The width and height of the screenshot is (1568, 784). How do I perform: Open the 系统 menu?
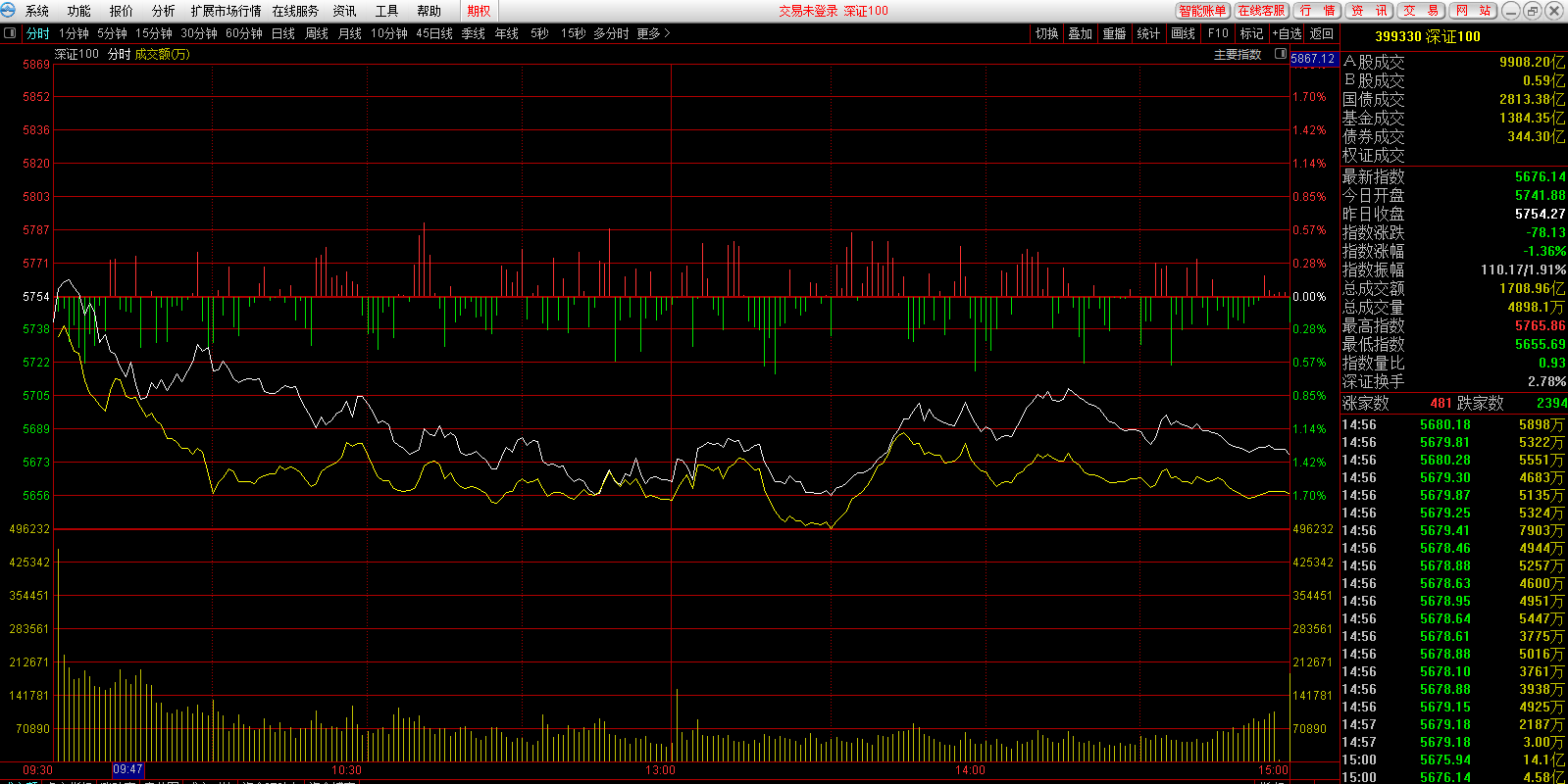[37, 11]
